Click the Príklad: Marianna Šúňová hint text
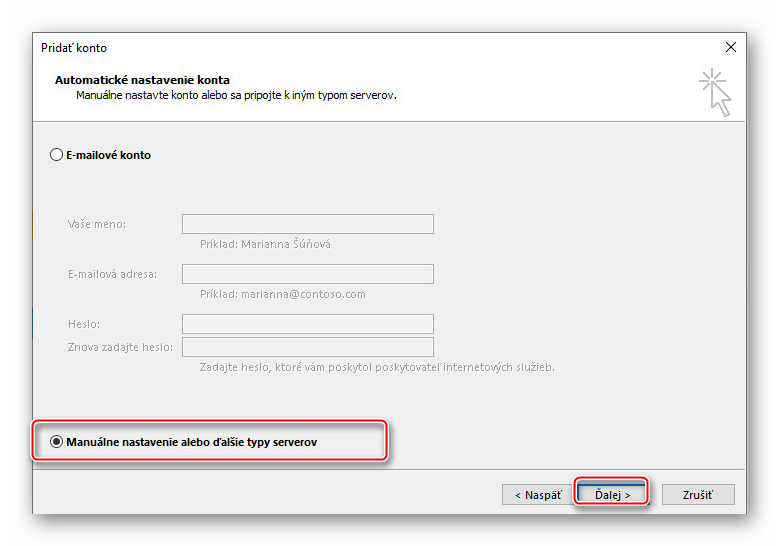The image size is (780, 546). tap(258, 244)
